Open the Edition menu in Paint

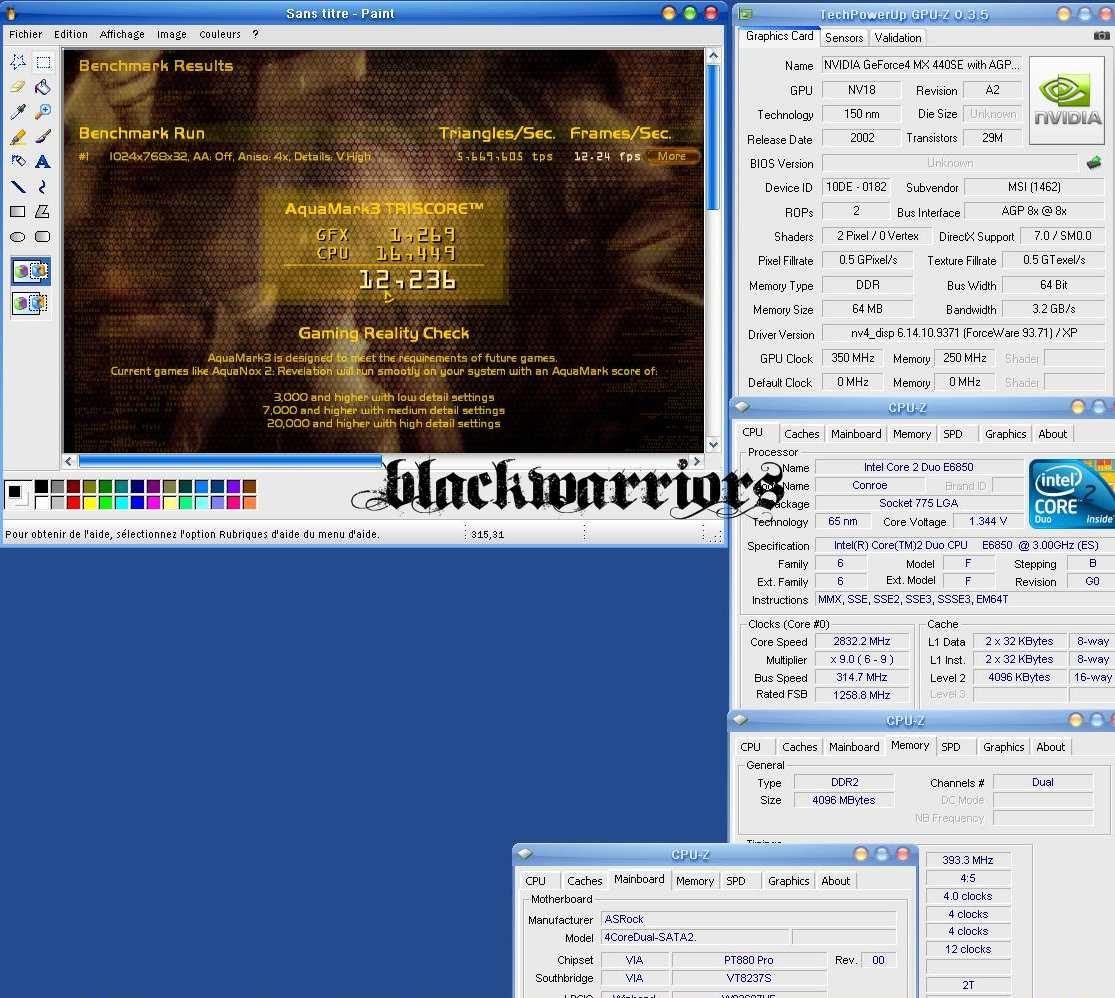pos(71,34)
